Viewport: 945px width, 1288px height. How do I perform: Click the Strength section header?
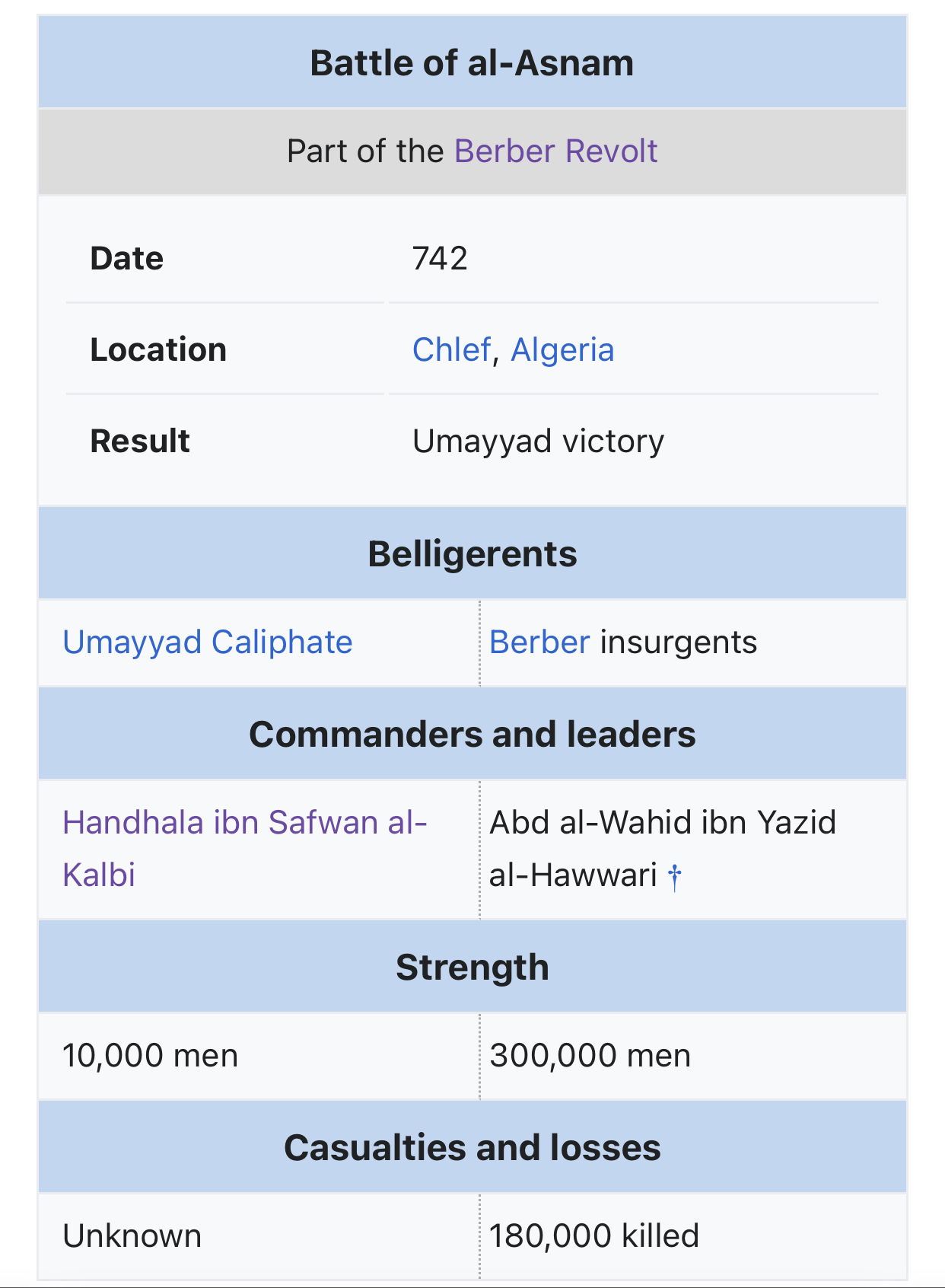[473, 968]
